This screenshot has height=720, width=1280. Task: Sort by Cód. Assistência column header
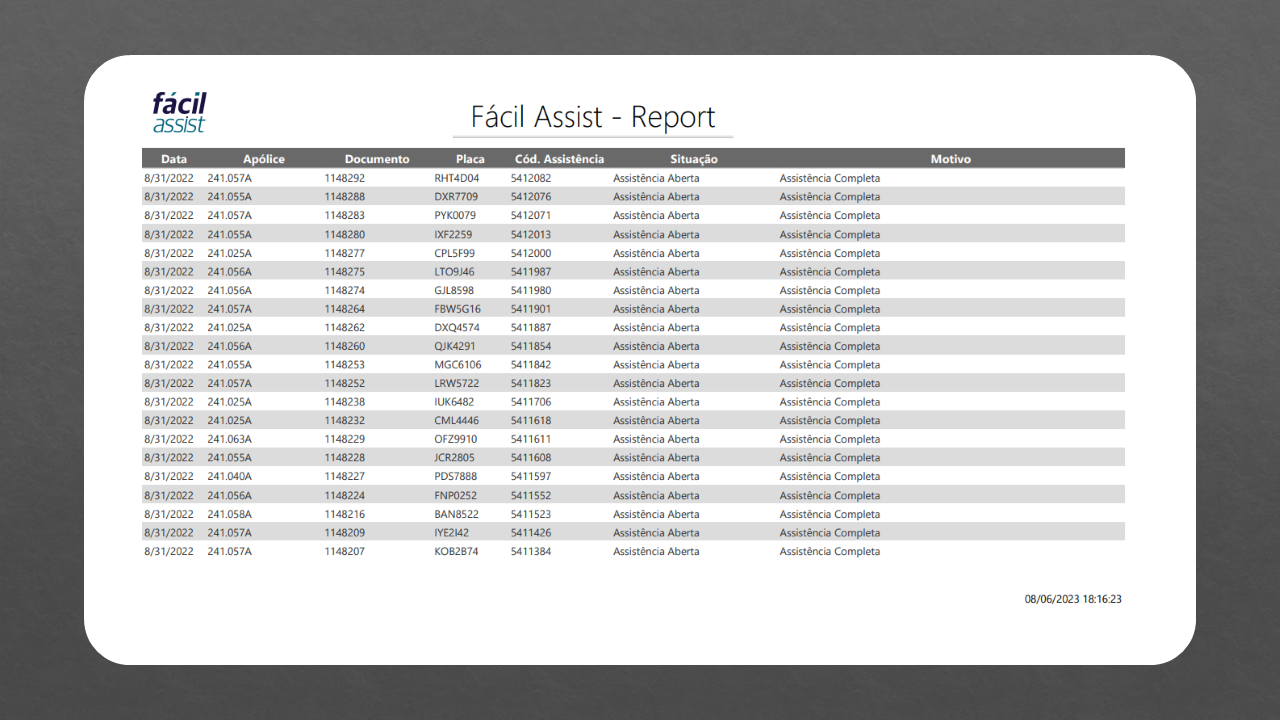tap(559, 159)
